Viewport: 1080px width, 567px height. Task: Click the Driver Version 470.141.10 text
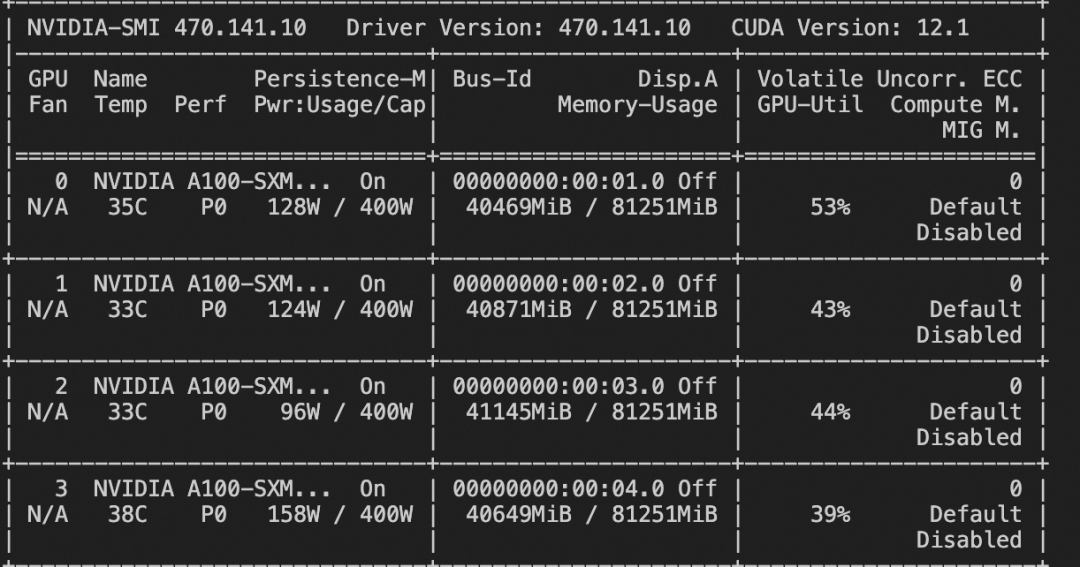coord(518,27)
